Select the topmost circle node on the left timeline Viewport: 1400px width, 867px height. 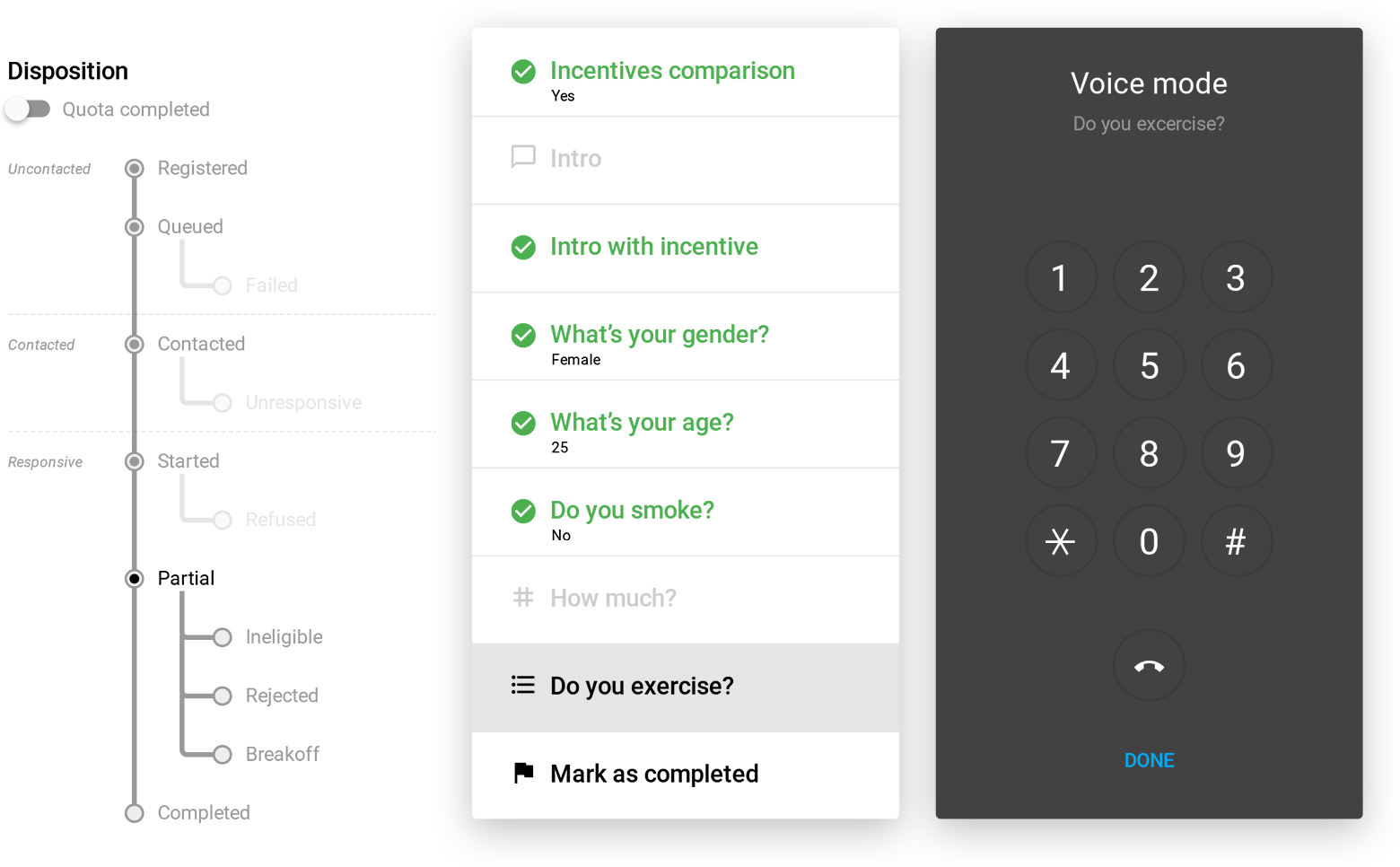[135, 169]
